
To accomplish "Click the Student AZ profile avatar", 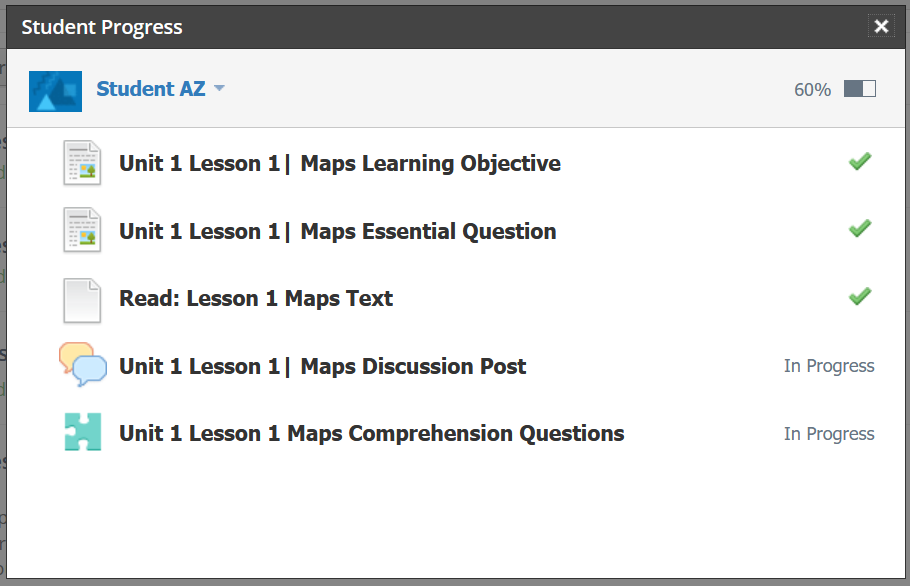I will tap(55, 91).
